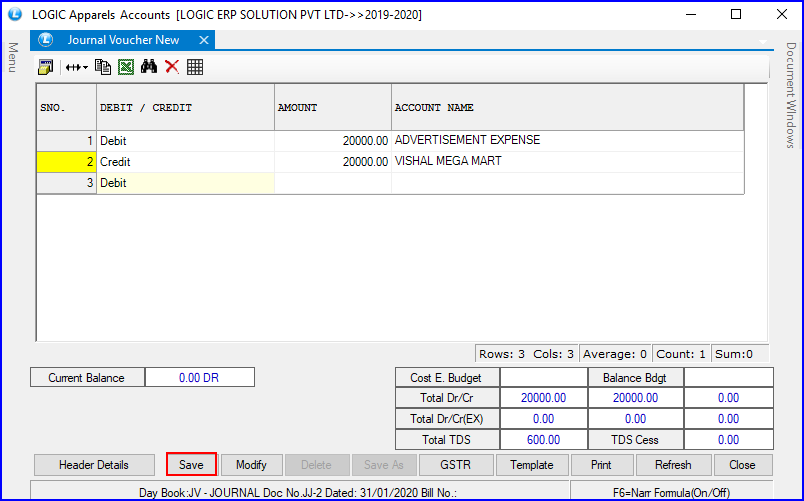Select row header number 3
This screenshot has width=804, height=501.
(x=67, y=183)
